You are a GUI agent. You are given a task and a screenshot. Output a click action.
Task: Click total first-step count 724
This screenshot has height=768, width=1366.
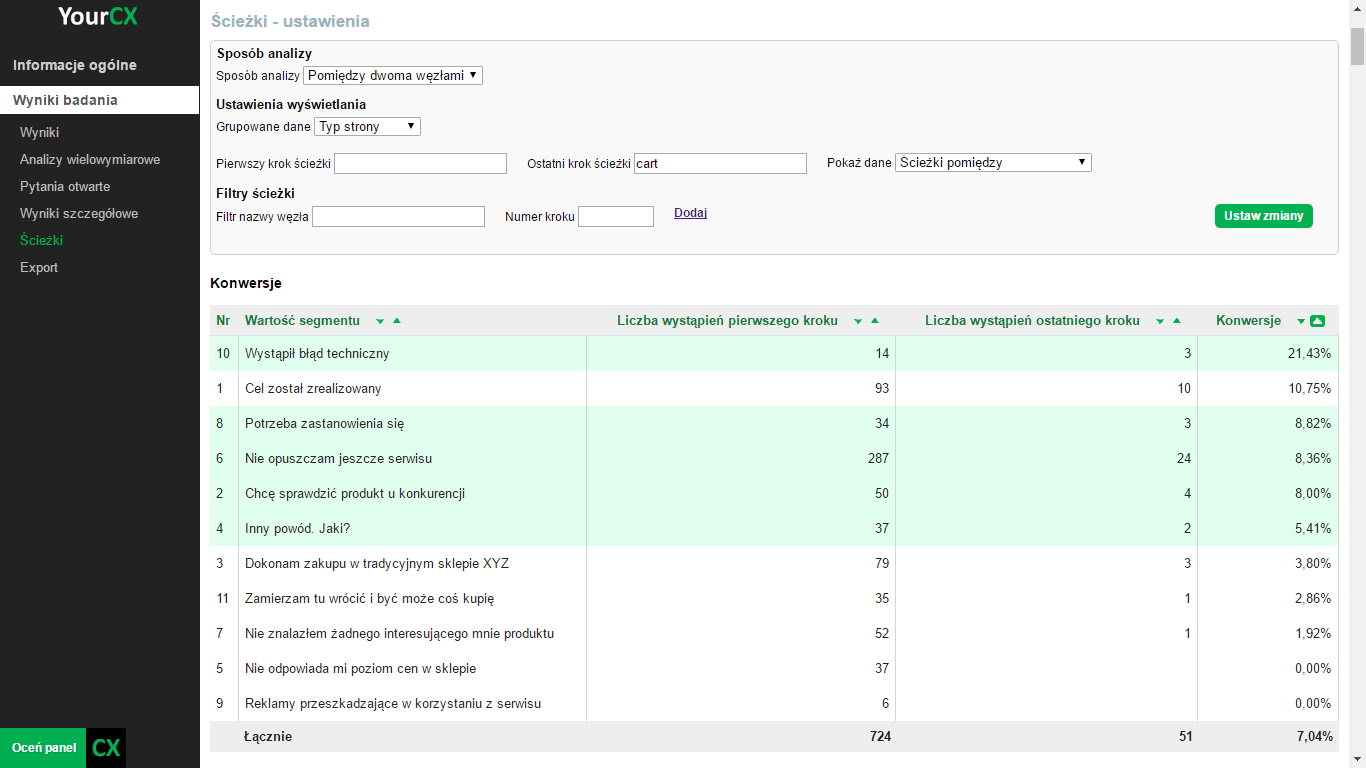tap(879, 737)
